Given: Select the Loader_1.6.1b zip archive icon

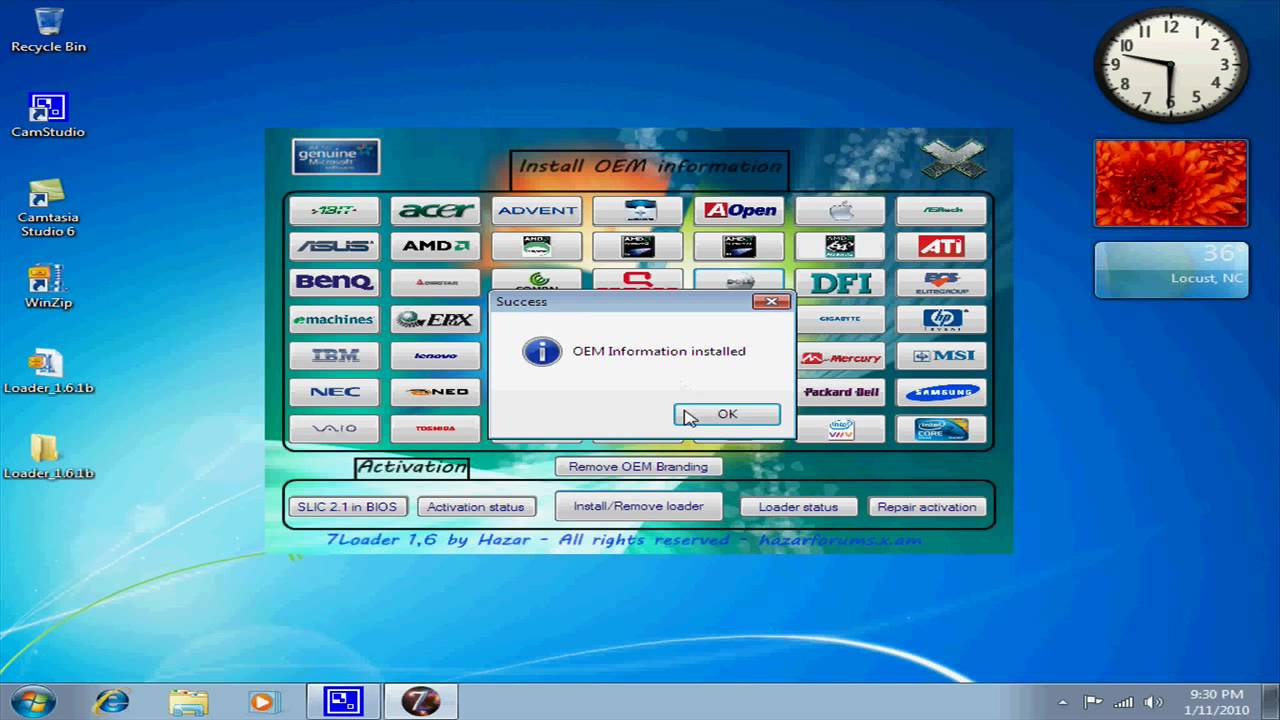Looking at the screenshot, I should pyautogui.click(x=48, y=371).
